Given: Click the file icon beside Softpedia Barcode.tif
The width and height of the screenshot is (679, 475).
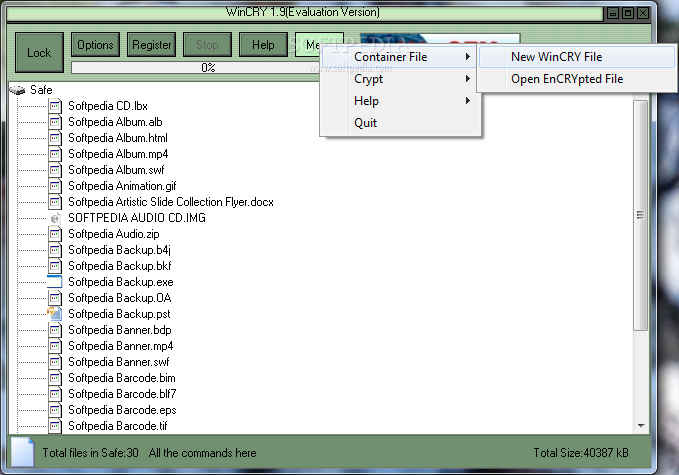Looking at the screenshot, I should pyautogui.click(x=55, y=426).
